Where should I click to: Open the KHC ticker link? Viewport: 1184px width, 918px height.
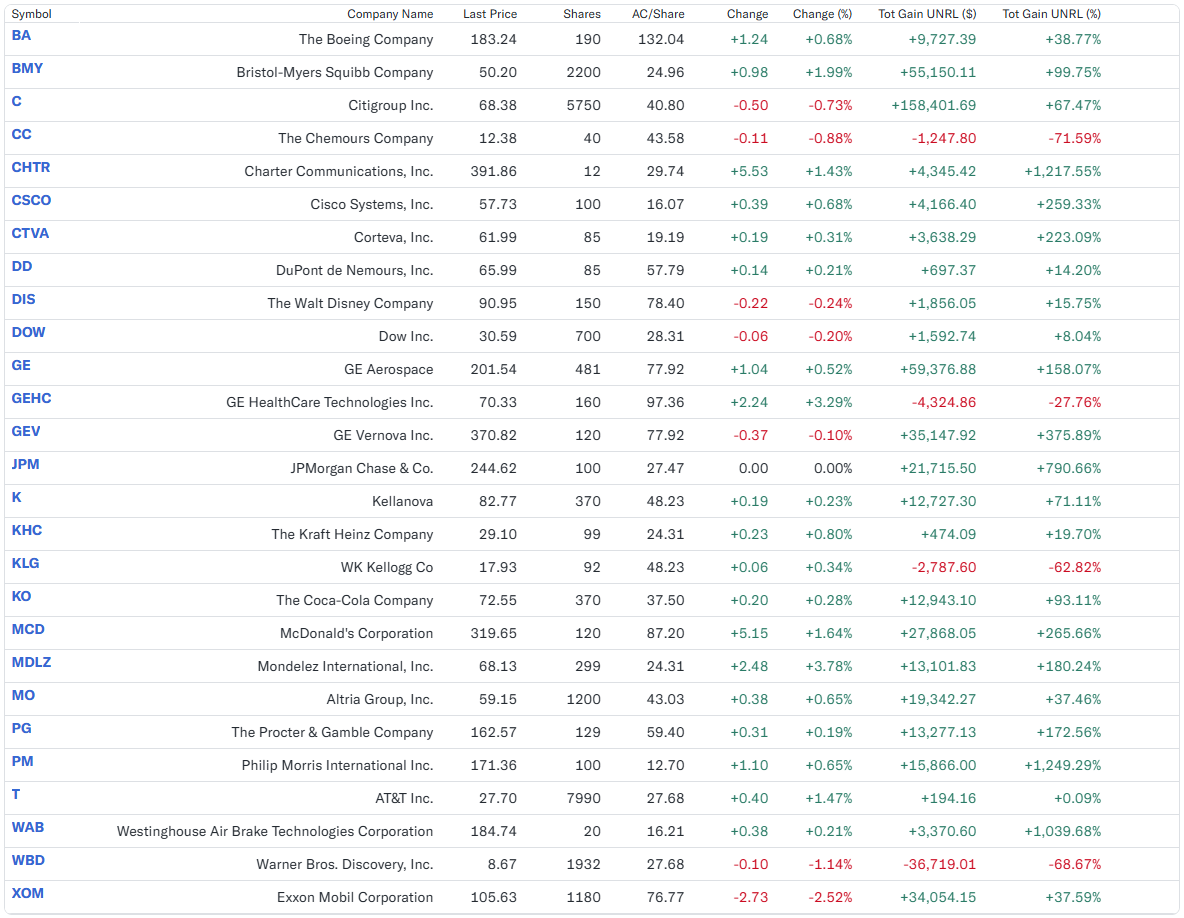click(26, 531)
